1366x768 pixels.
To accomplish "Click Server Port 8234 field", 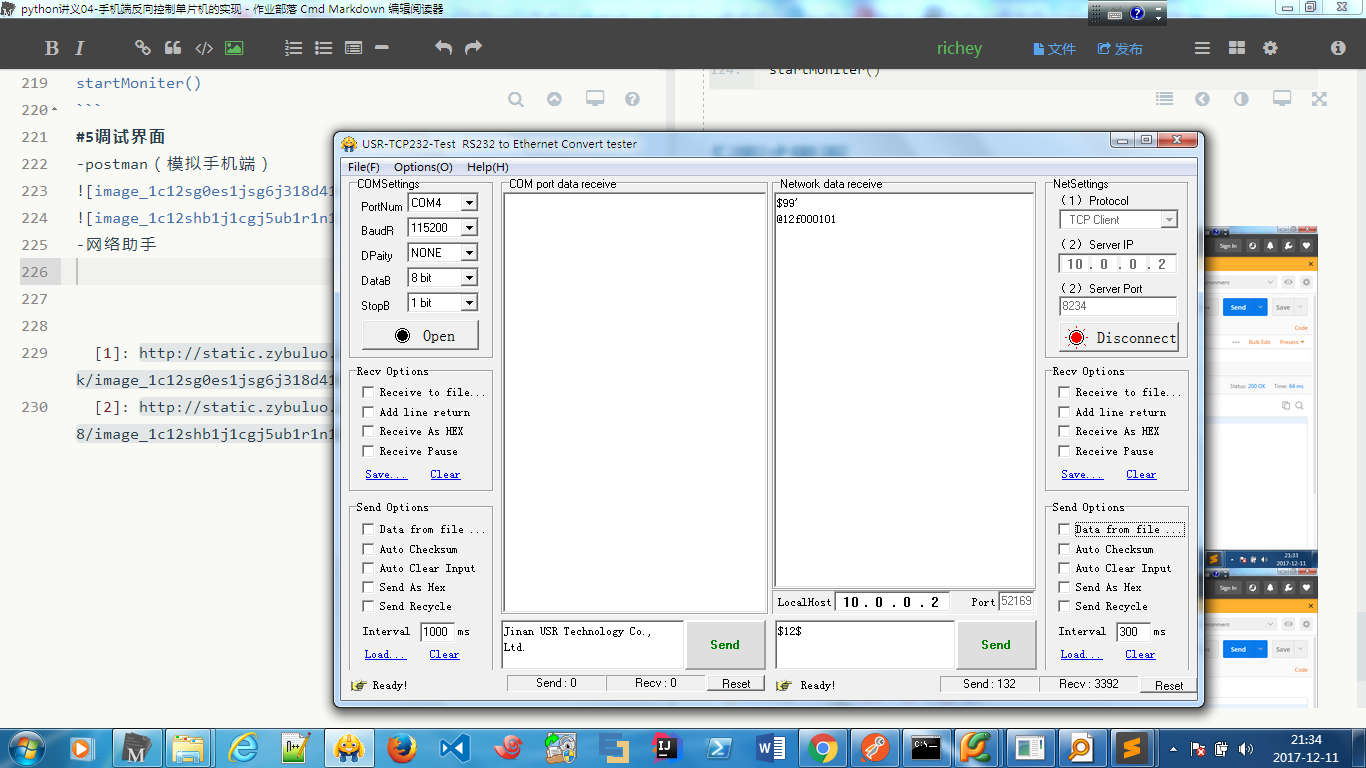I will pyautogui.click(x=1118, y=306).
